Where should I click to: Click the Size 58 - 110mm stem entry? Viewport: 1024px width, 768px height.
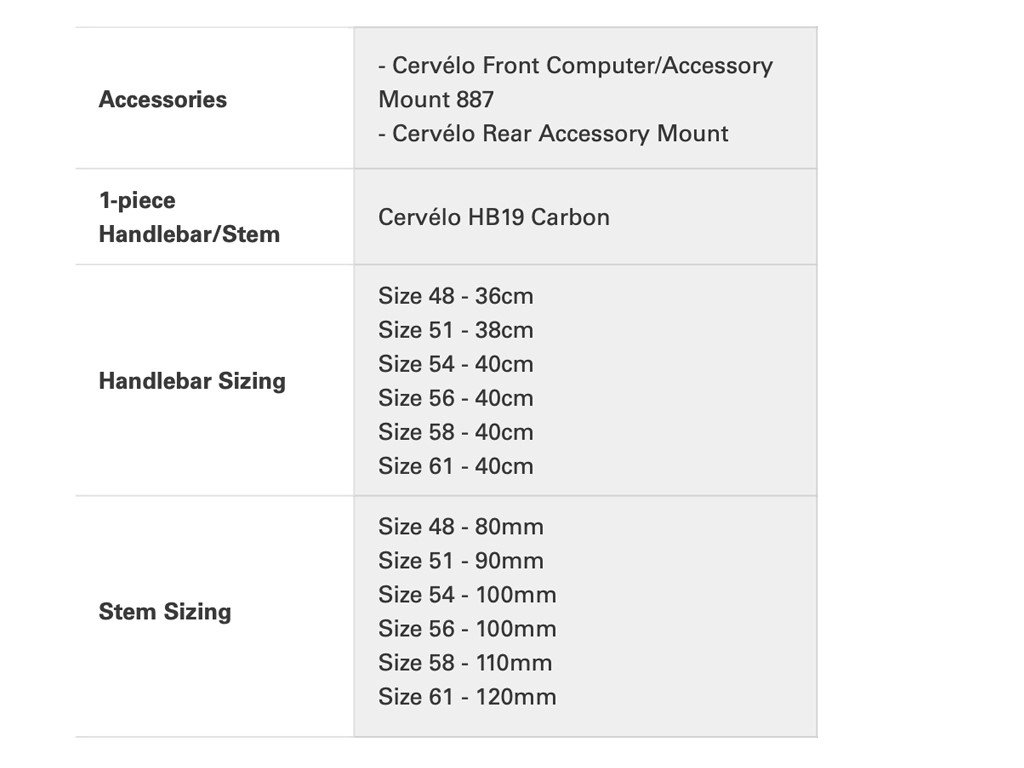pyautogui.click(x=465, y=663)
